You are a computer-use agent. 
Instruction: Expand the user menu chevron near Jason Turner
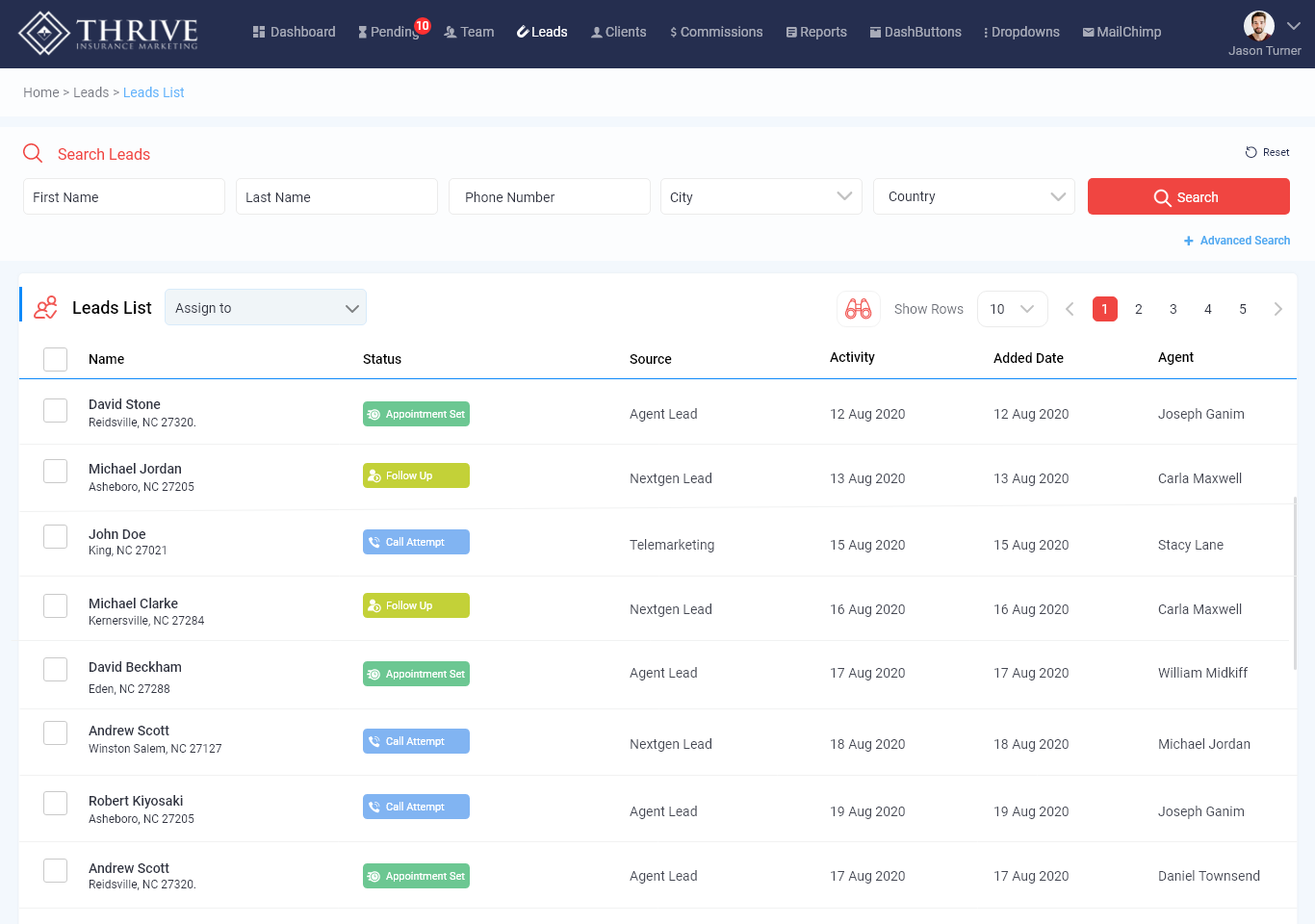1294,26
